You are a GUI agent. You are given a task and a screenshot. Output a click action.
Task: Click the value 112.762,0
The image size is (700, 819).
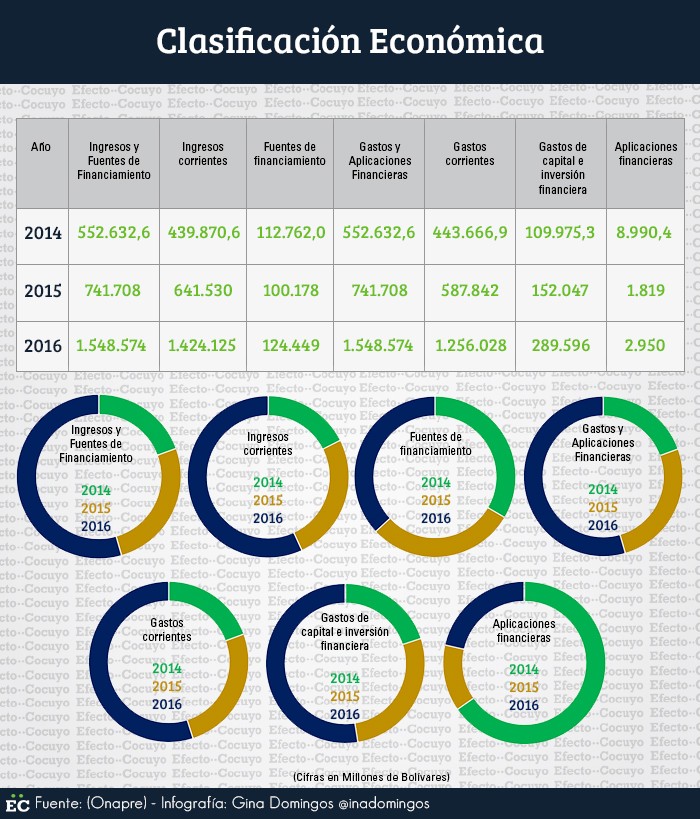click(290, 232)
